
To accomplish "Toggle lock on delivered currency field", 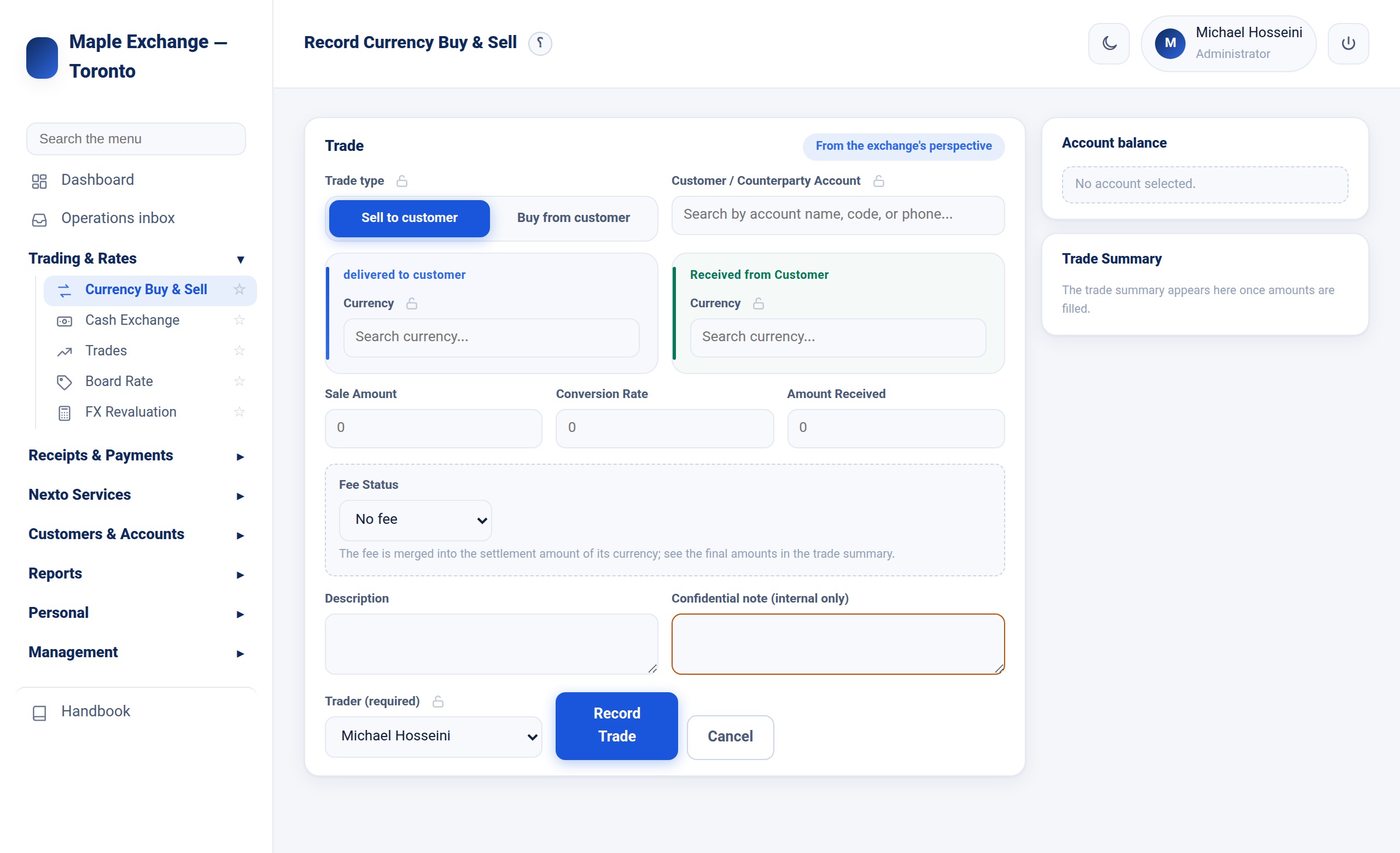I will click(x=412, y=303).
